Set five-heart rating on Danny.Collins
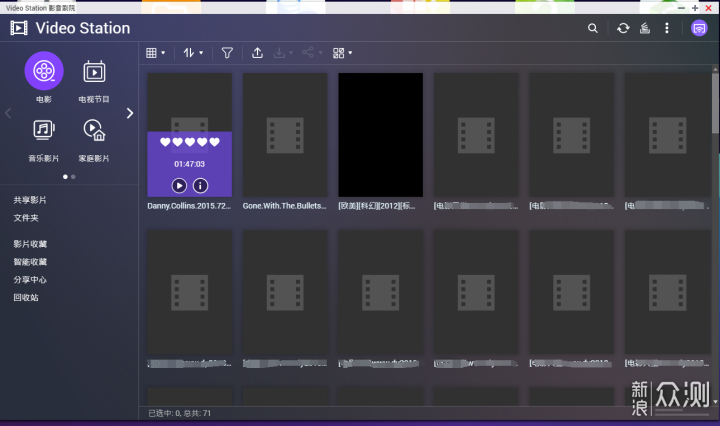 coord(214,142)
